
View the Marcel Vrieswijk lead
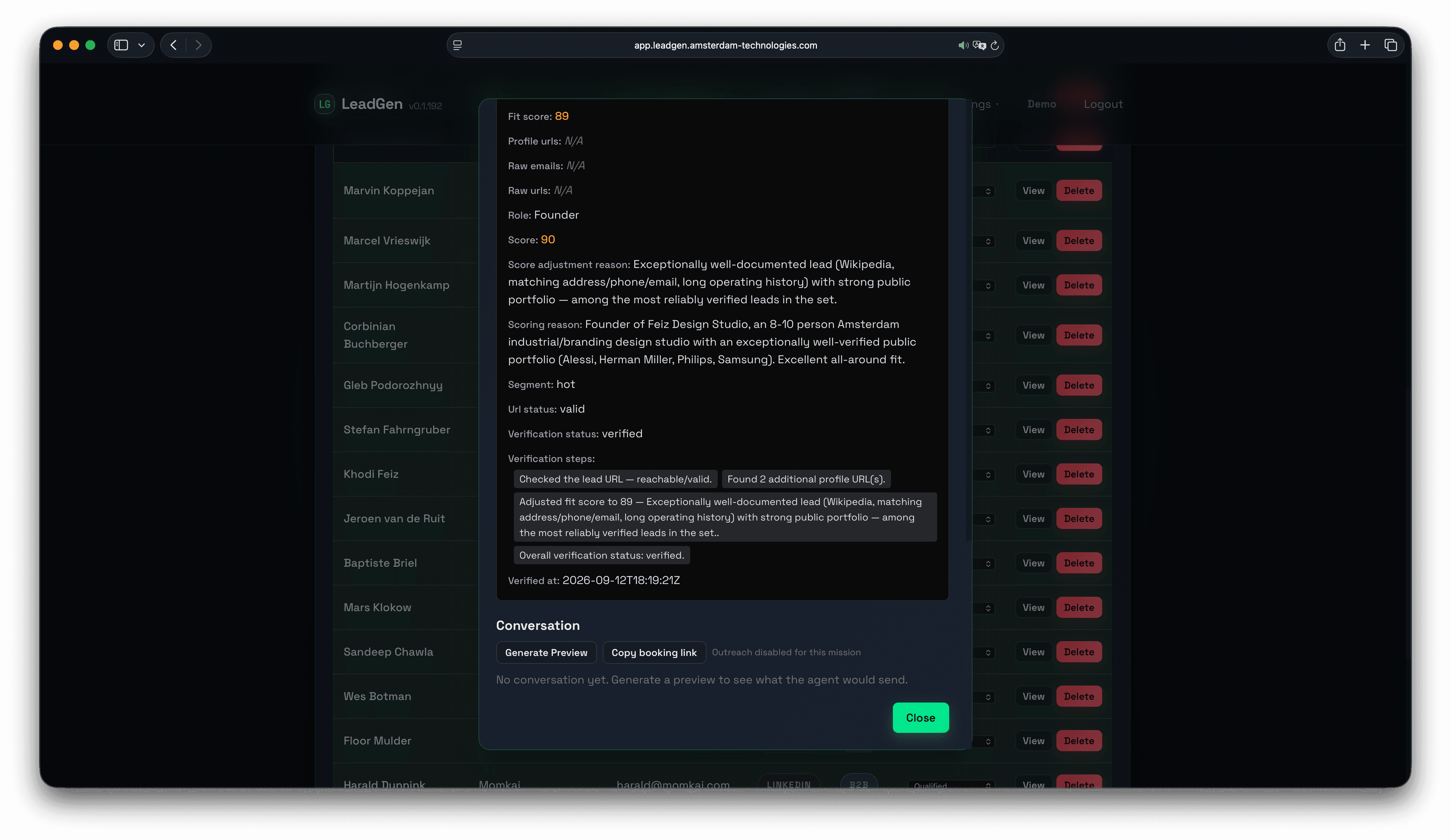[x=1033, y=241]
